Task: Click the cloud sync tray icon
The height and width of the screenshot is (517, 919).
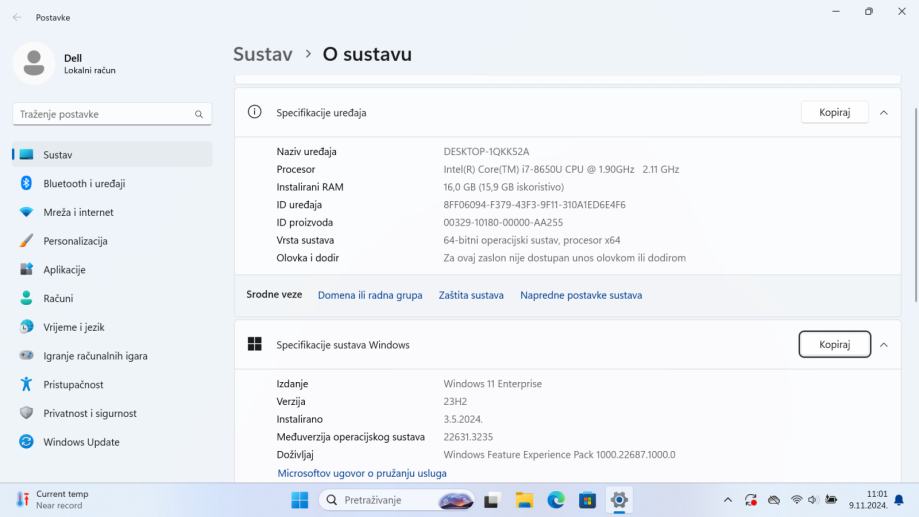Action: [774, 500]
